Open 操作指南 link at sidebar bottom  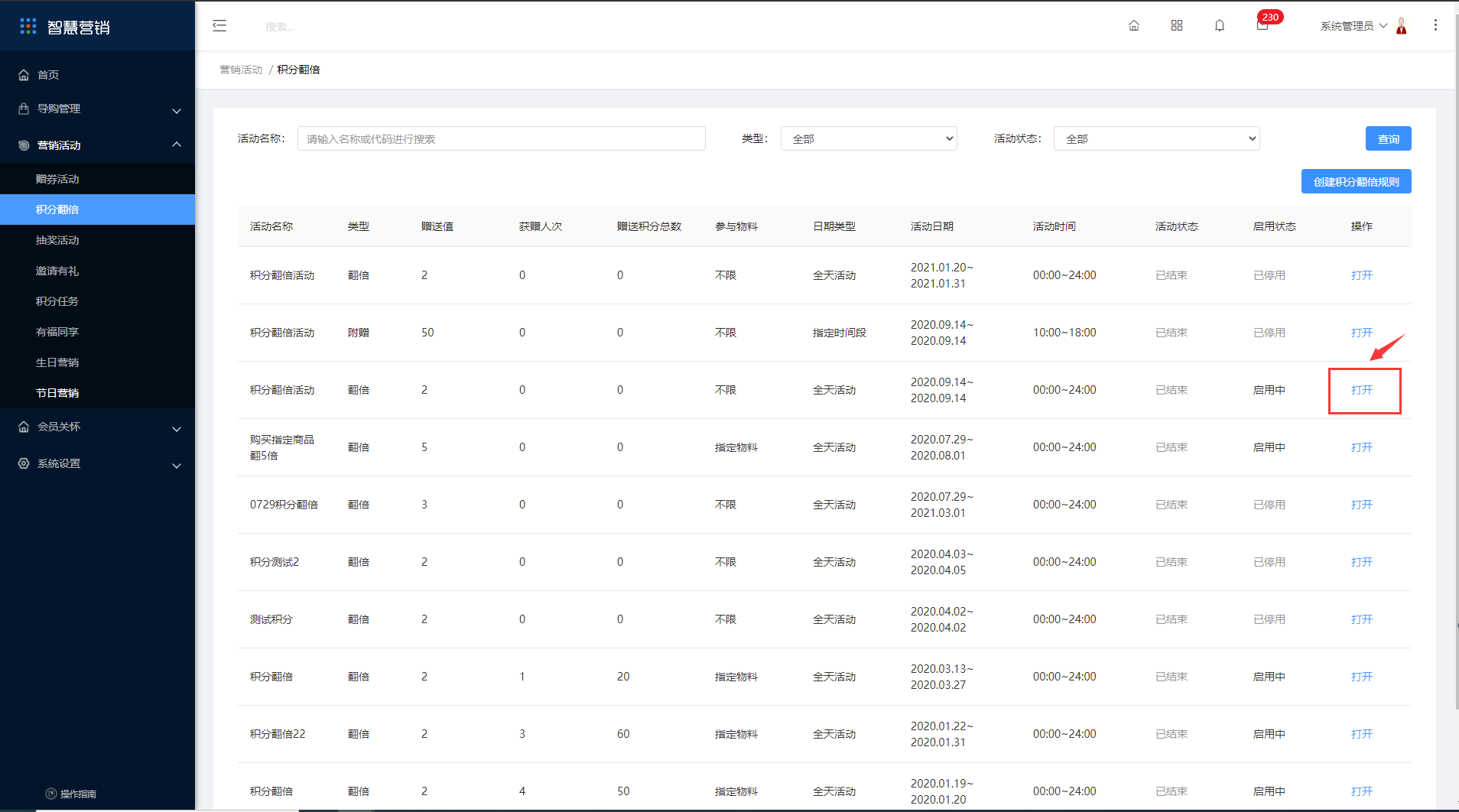pos(78,794)
